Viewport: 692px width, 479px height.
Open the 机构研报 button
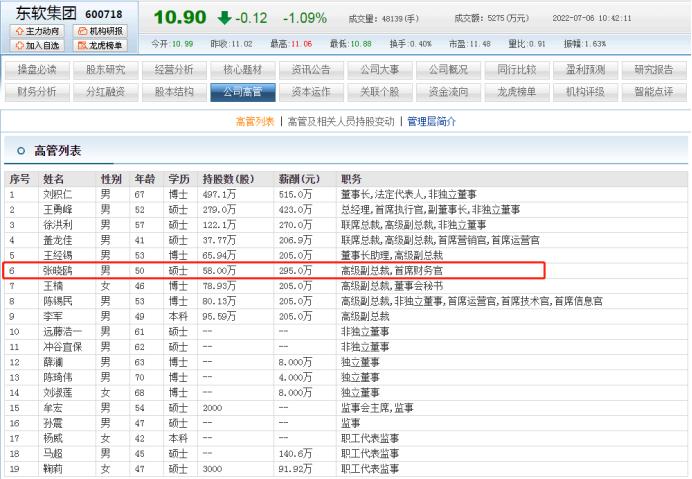click(x=101, y=31)
